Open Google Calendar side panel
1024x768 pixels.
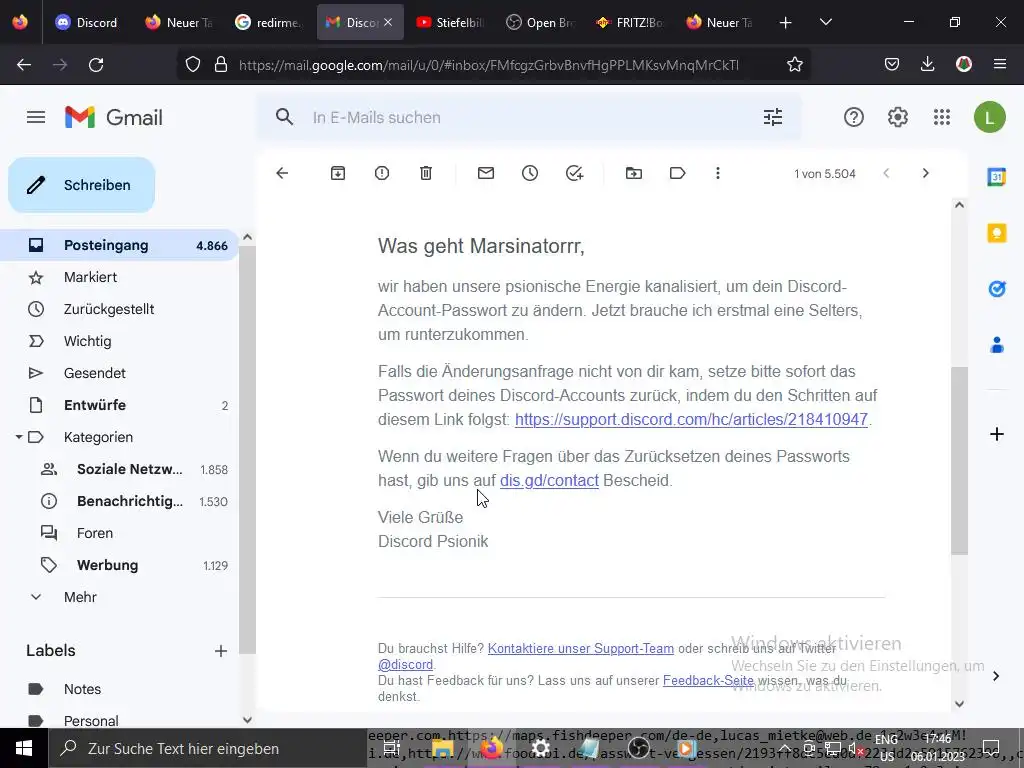coord(997,176)
